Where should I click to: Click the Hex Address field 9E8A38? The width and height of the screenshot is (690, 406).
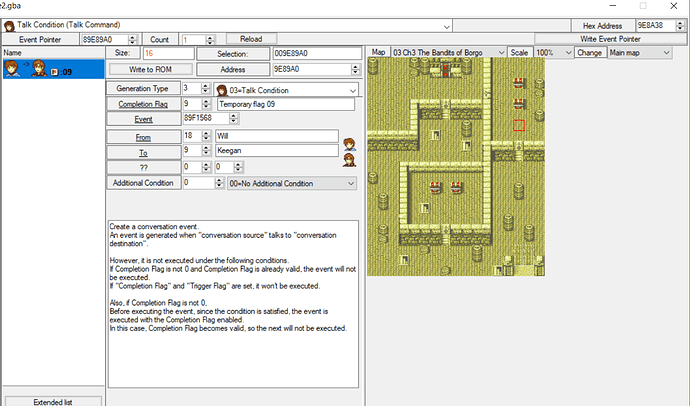(655, 26)
